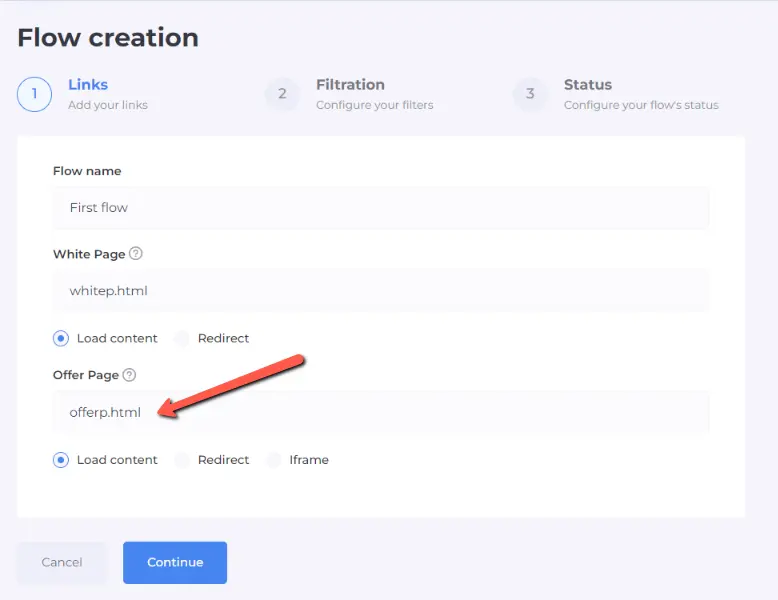Select Redirect for White Page
The width and height of the screenshot is (778, 600).
182,338
